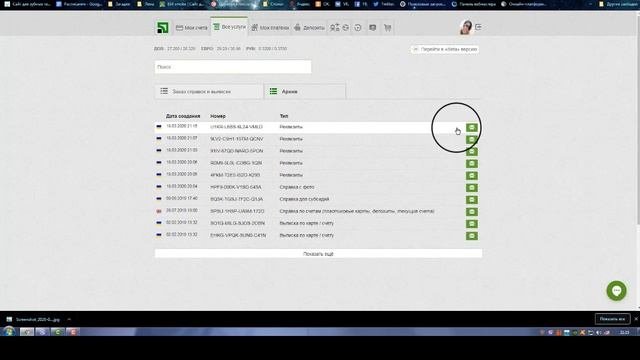The height and width of the screenshot is (360, 640).
Task: Click the flag icon of the 26.07.2019 row
Action: pos(159,211)
